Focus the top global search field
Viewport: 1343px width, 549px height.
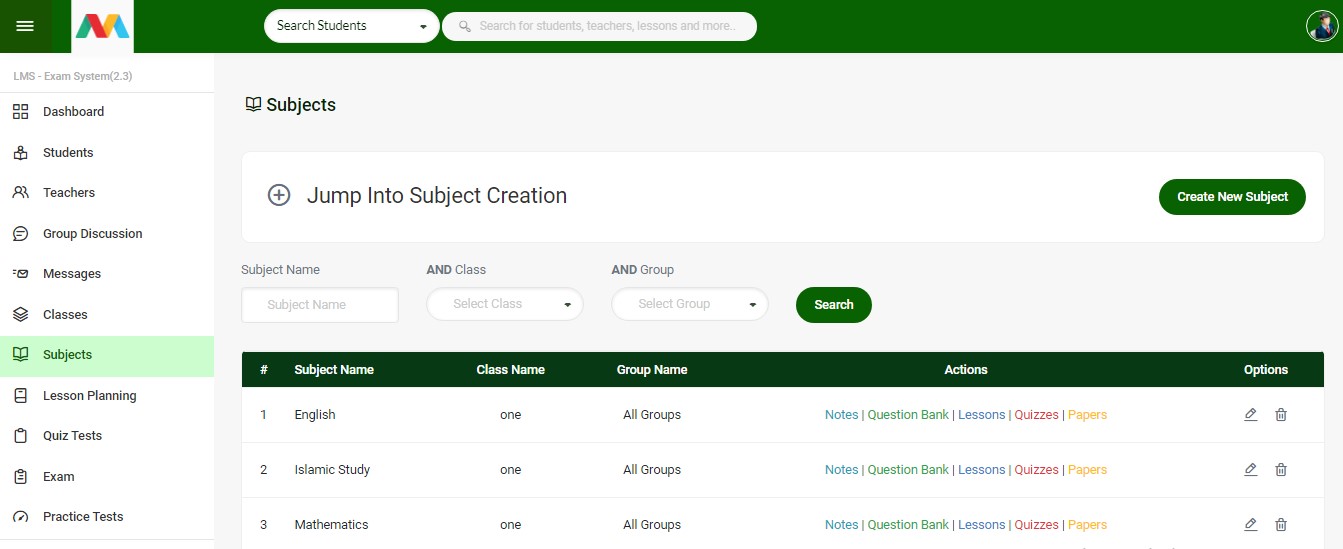click(599, 26)
